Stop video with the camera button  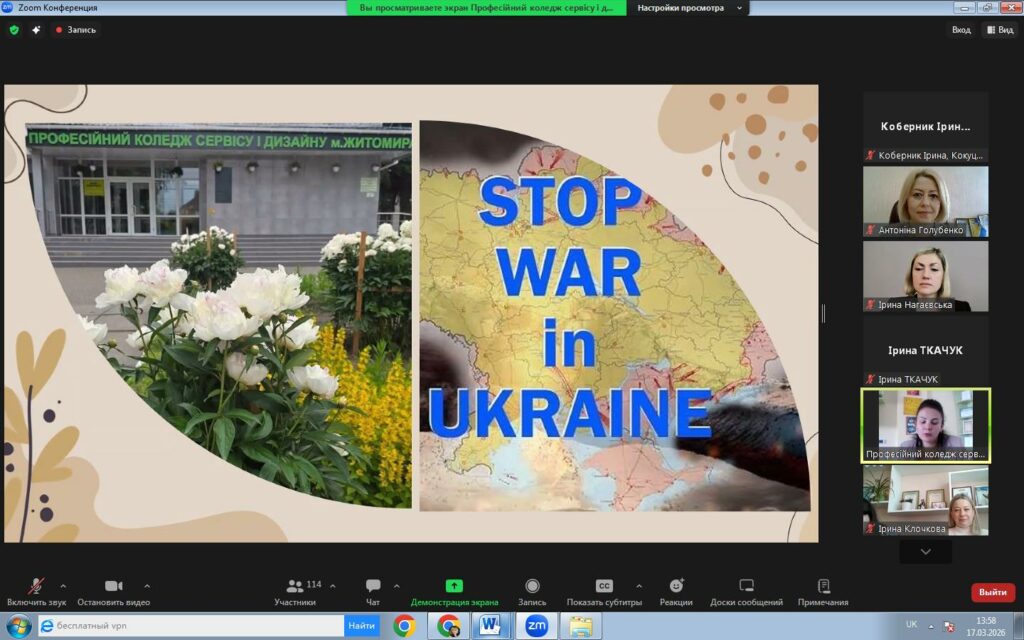click(113, 586)
